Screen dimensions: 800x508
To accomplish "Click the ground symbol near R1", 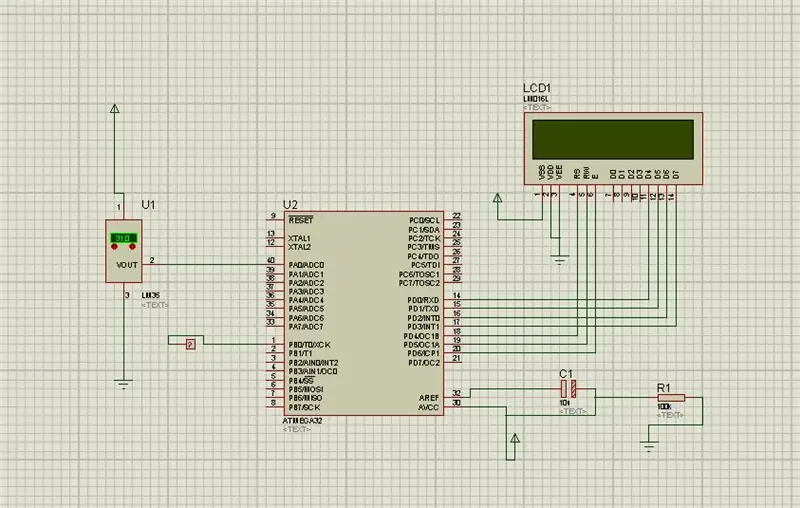I will (648, 447).
